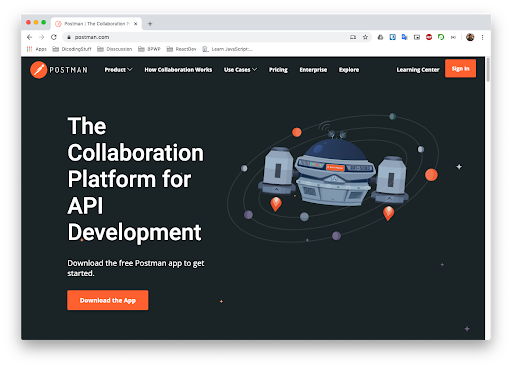Click the blue square extension icon
Screen dimensions: 512x368
click(x=393, y=37)
